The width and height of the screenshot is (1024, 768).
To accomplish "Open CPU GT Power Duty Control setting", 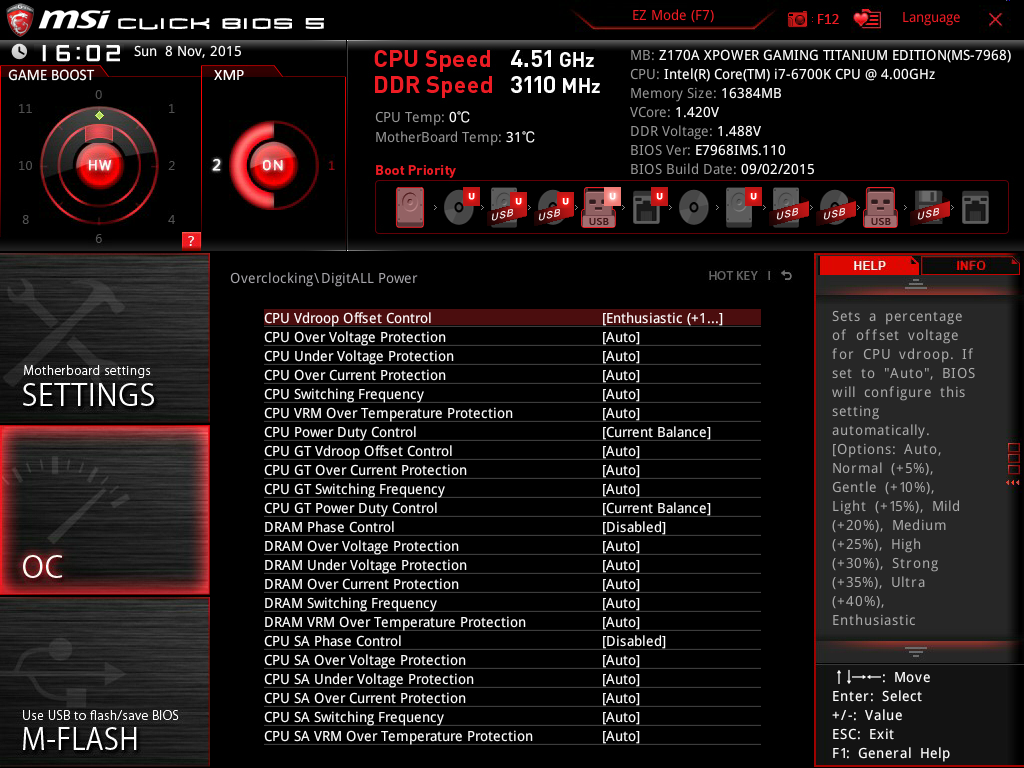I will (512, 508).
